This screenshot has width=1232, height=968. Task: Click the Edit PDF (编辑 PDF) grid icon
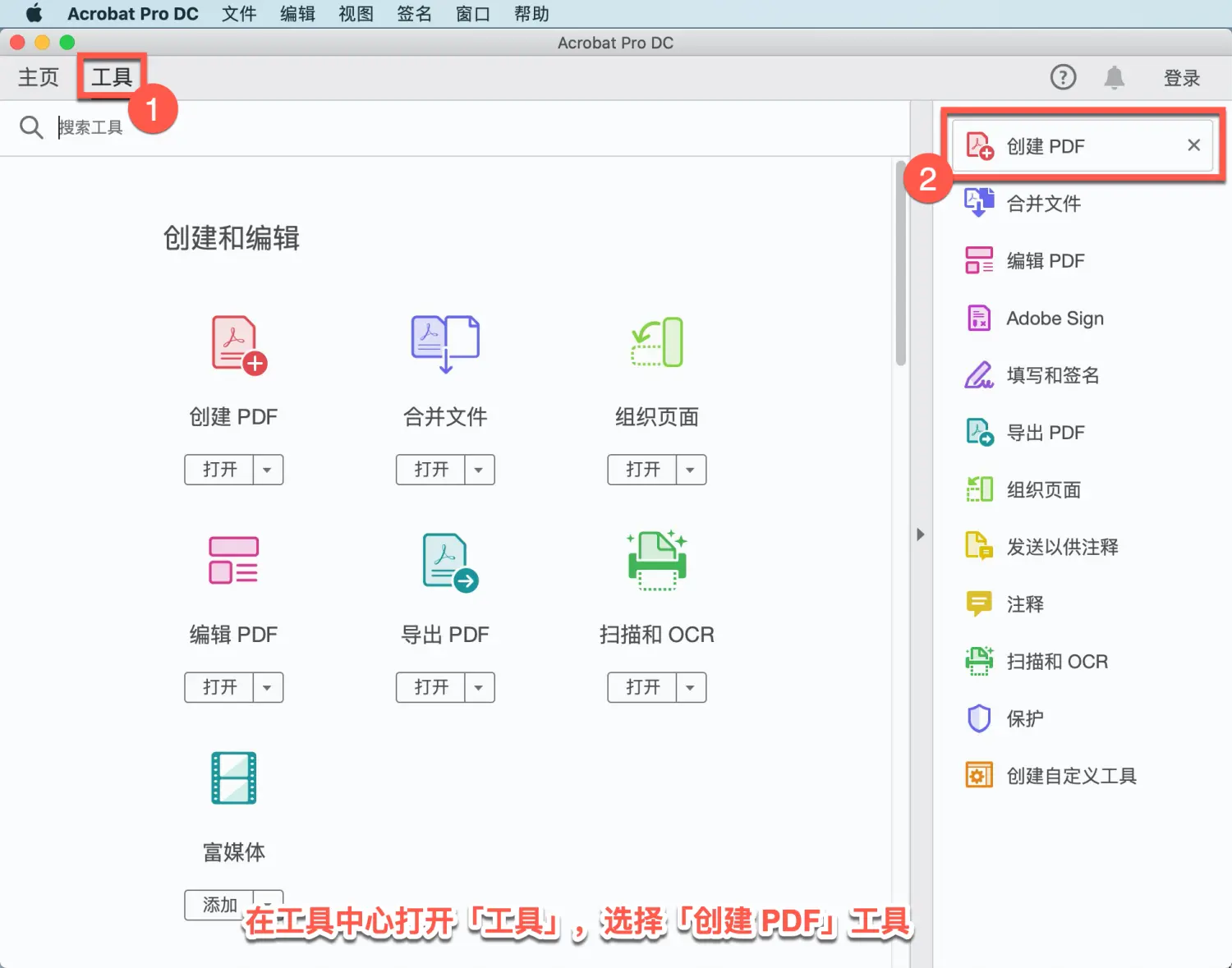point(234,560)
